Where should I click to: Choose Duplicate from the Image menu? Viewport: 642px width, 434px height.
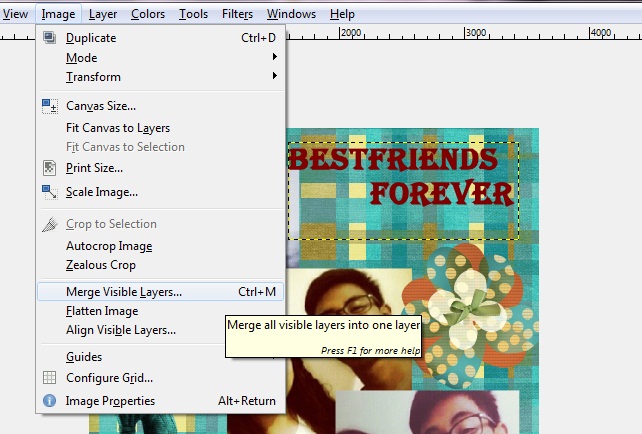[x=160, y=38]
